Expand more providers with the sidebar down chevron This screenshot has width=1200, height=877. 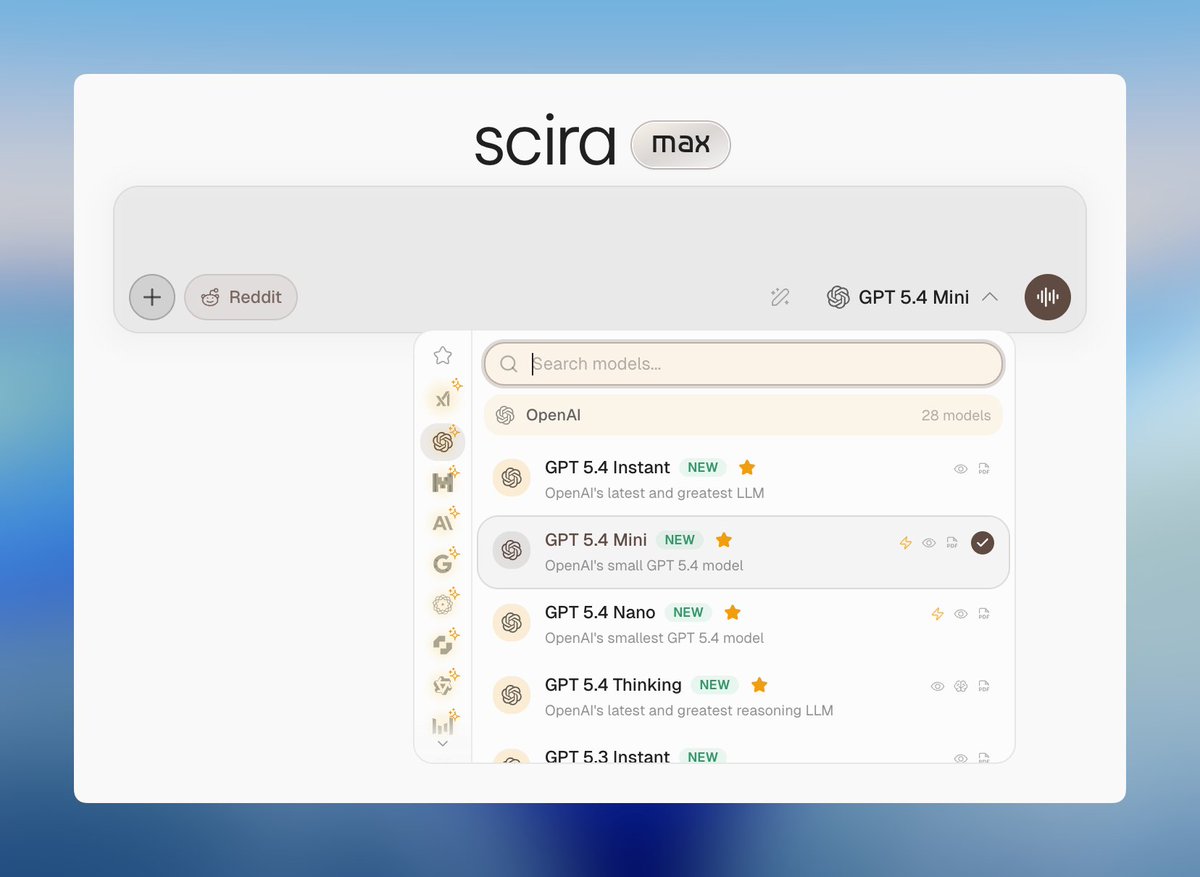pyautogui.click(x=443, y=744)
